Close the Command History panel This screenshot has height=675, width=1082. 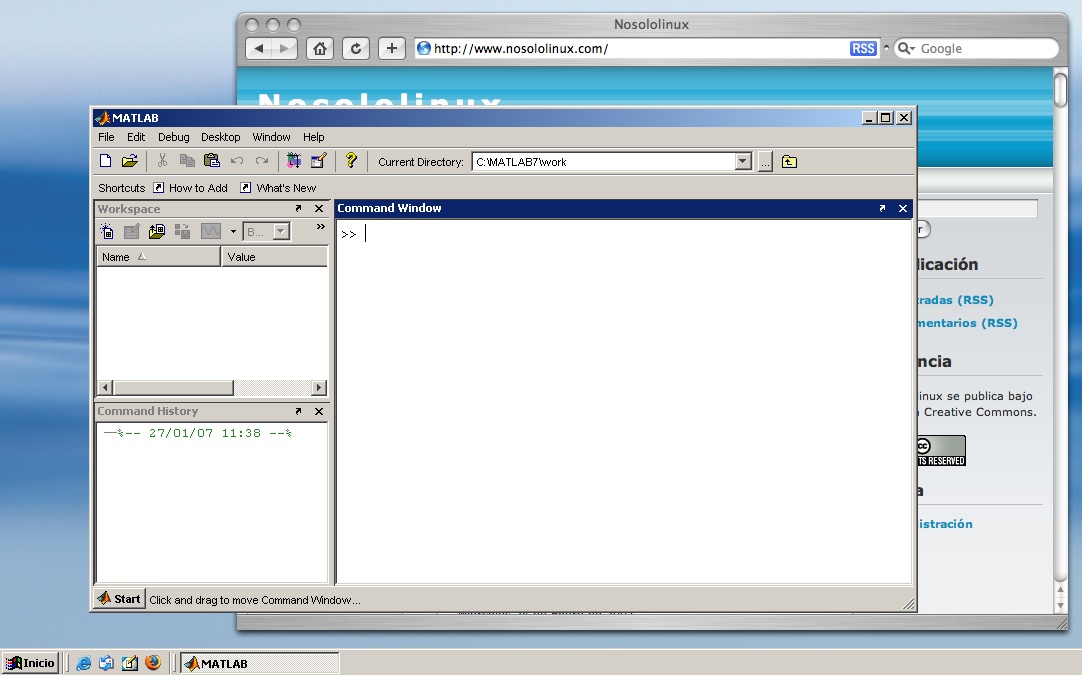[319, 411]
